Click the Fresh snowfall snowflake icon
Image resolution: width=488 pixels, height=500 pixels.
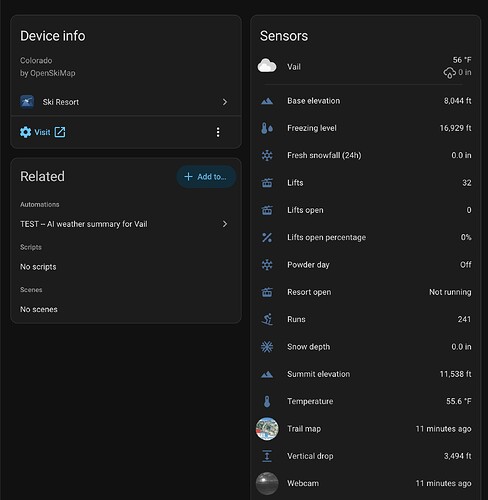point(267,155)
